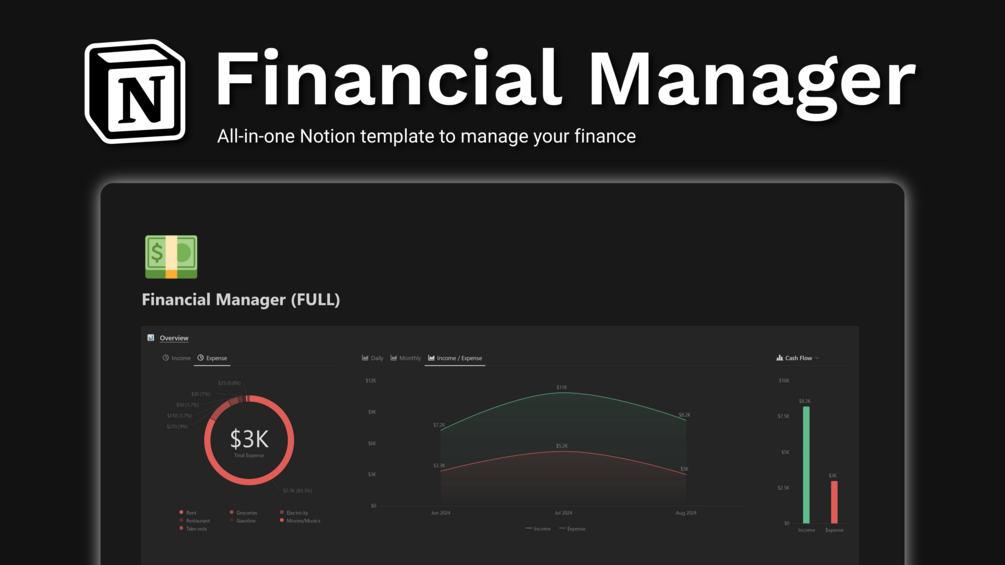Click the Take outs legend item
The height and width of the screenshot is (565, 1005).
193,528
